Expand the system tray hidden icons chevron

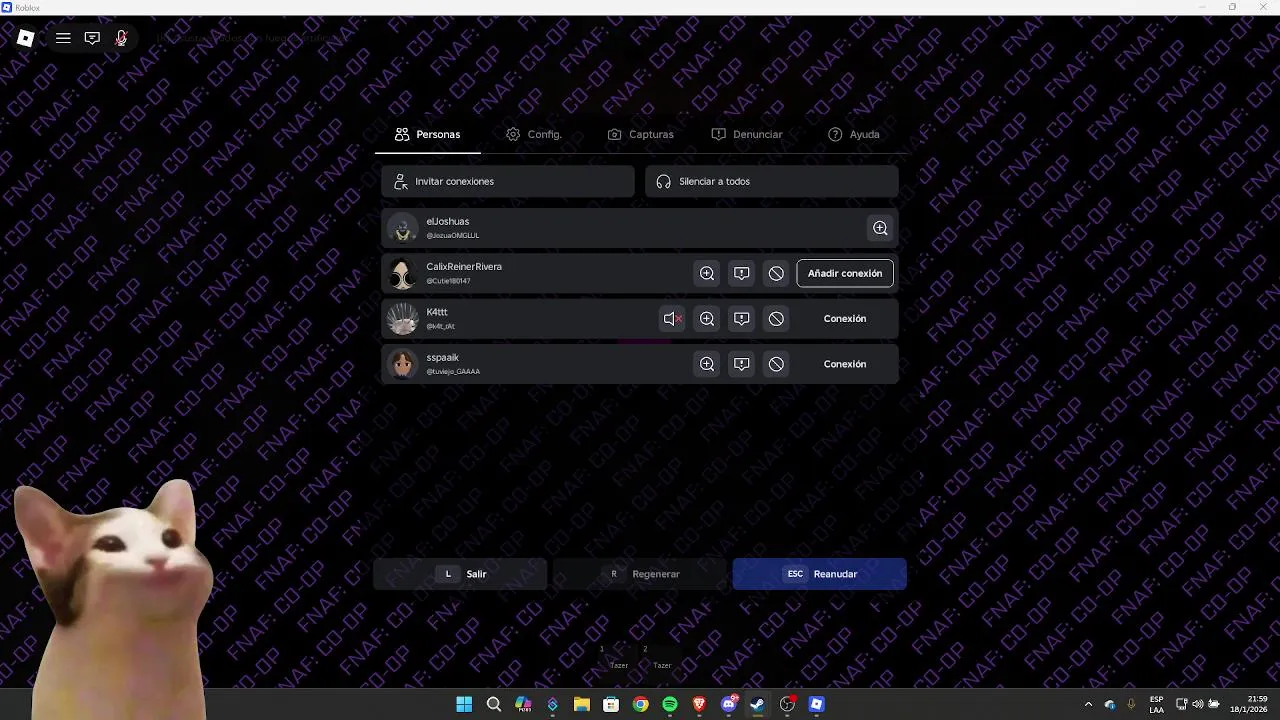coord(1088,704)
